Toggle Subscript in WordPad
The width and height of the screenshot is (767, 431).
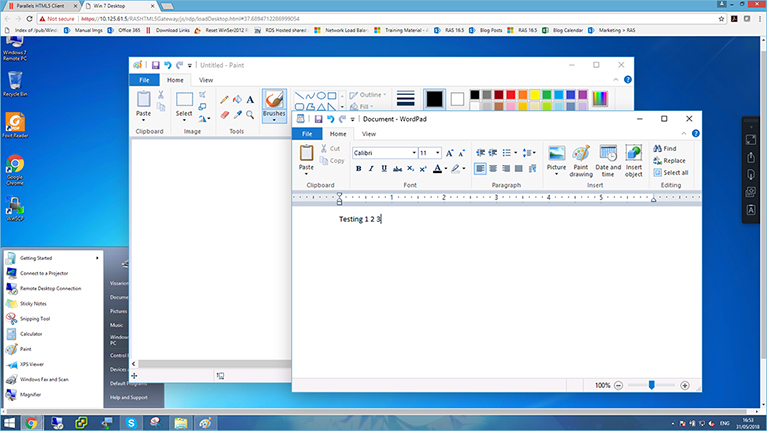[x=410, y=169]
